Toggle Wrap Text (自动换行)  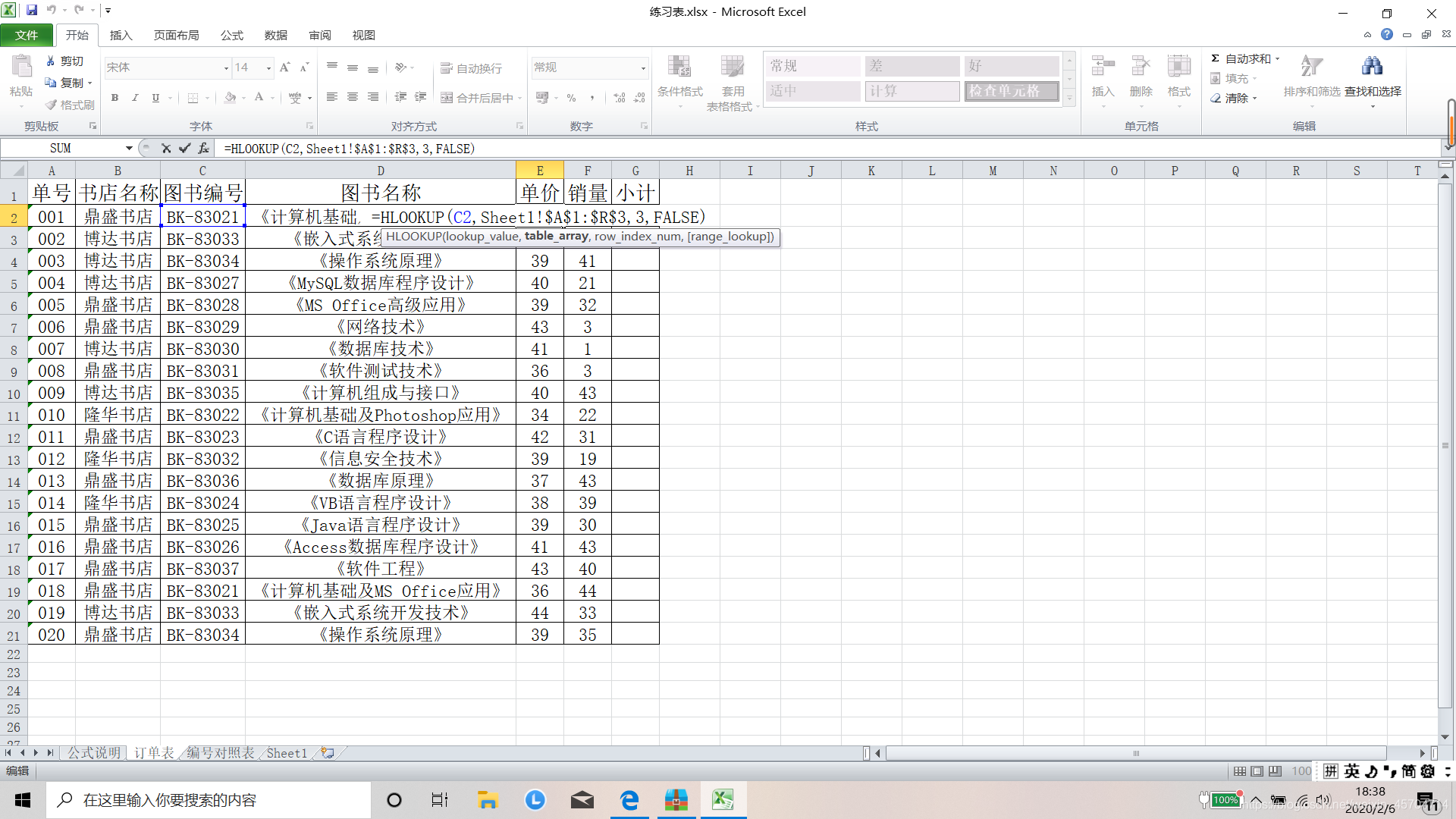click(x=472, y=68)
